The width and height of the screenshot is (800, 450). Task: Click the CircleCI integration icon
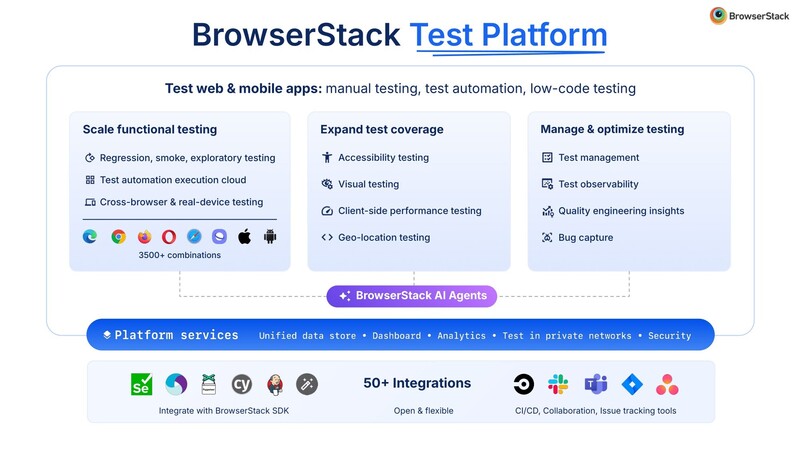pos(522,384)
